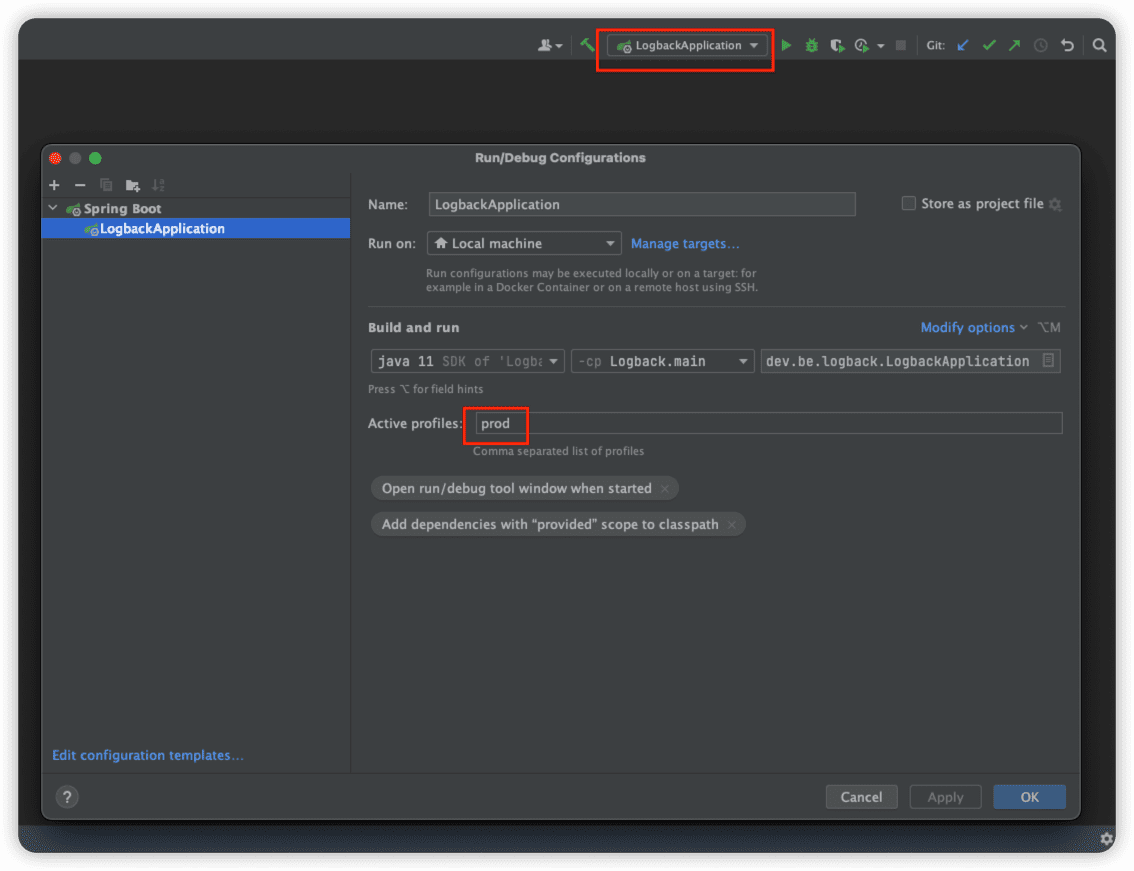Enable Store as project file
1134x871 pixels.
908,203
